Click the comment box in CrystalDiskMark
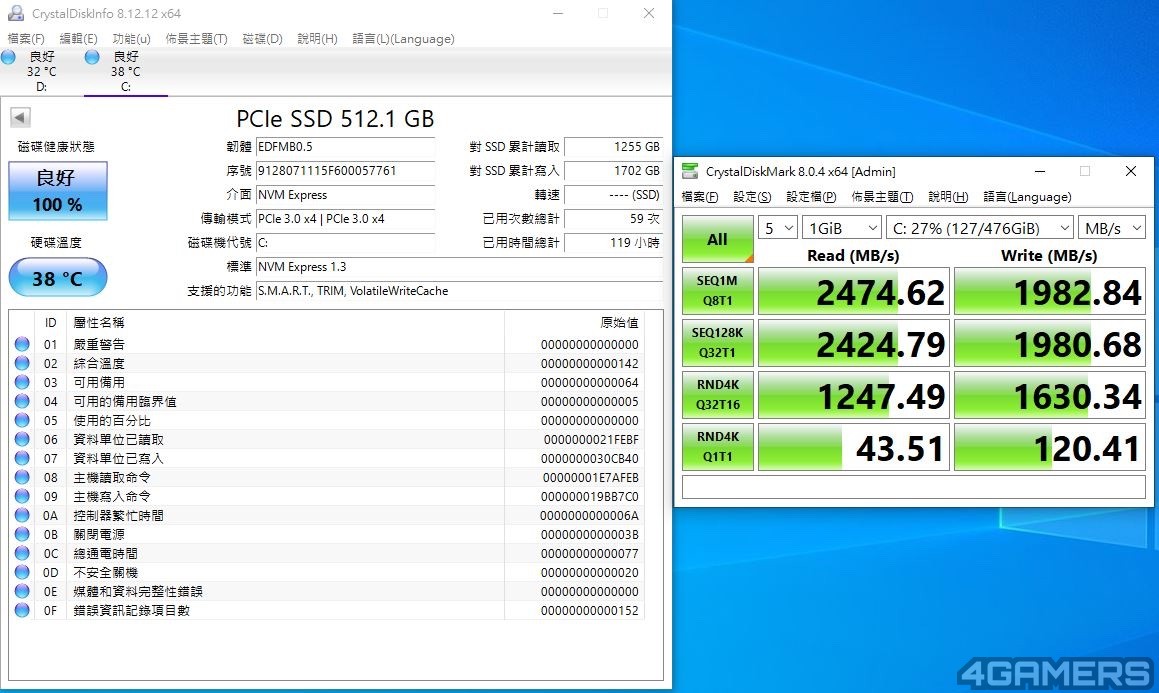Screen dimensions: 1159x693 tap(914, 487)
